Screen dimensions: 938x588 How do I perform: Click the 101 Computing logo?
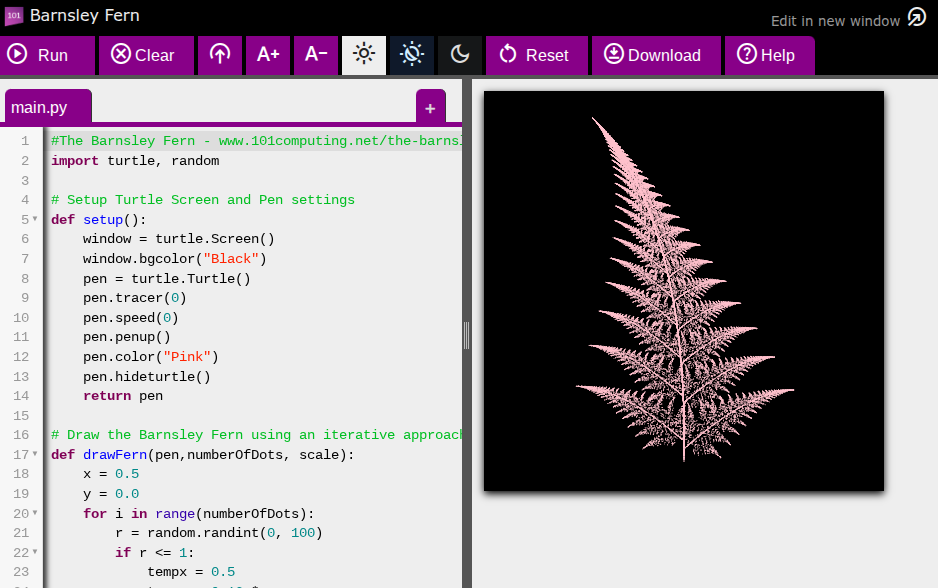(x=14, y=16)
